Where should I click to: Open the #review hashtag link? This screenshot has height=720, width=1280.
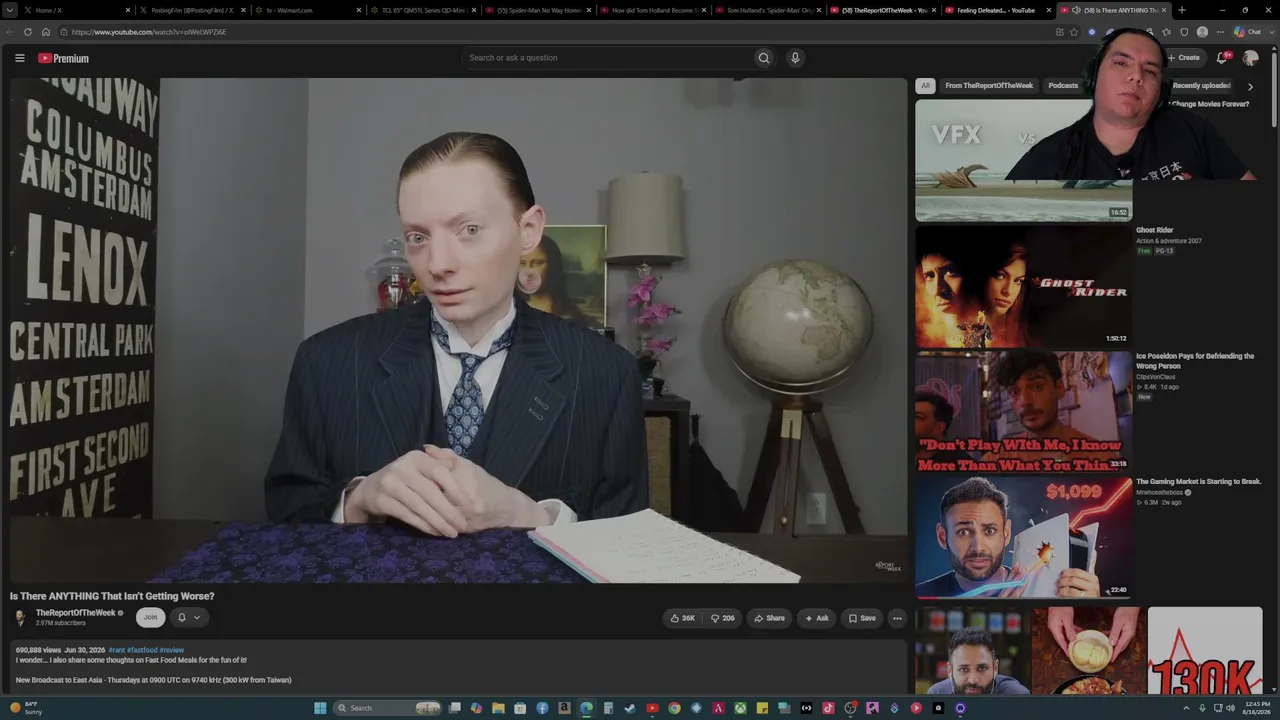tap(171, 650)
